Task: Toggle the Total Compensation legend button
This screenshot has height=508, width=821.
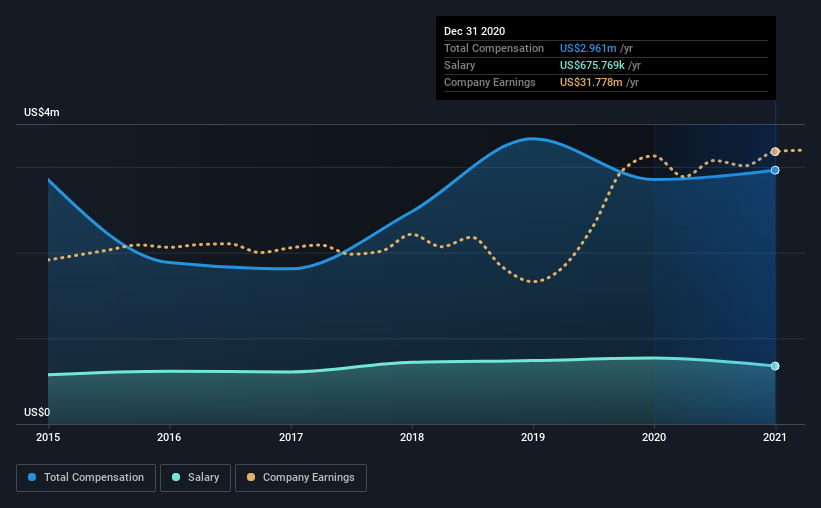Action: click(86, 478)
